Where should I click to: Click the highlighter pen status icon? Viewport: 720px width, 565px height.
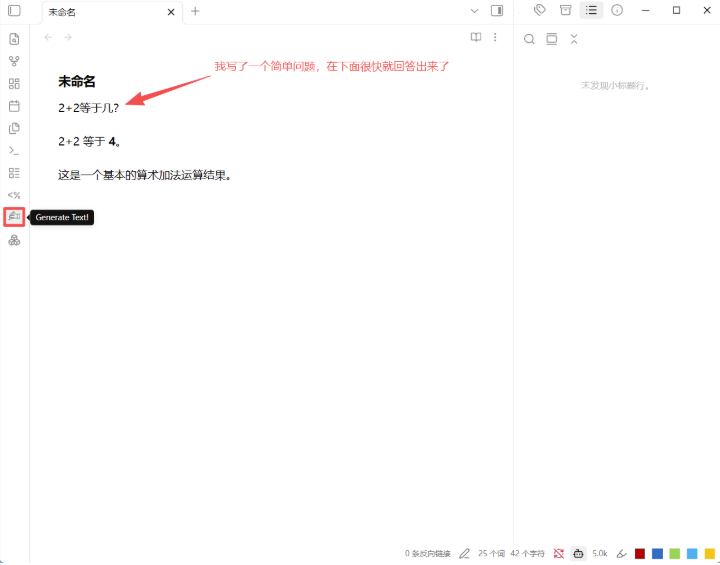[x=621, y=554]
